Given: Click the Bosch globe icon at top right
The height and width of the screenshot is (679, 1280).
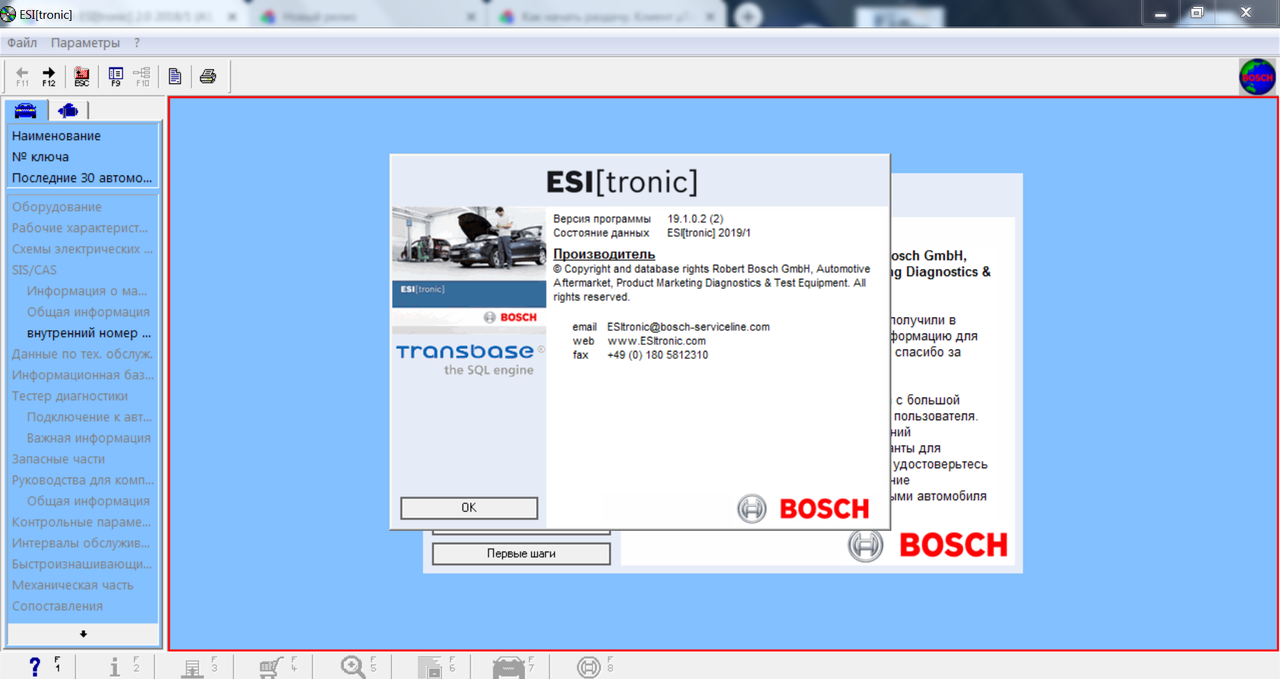Looking at the screenshot, I should pyautogui.click(x=1257, y=77).
